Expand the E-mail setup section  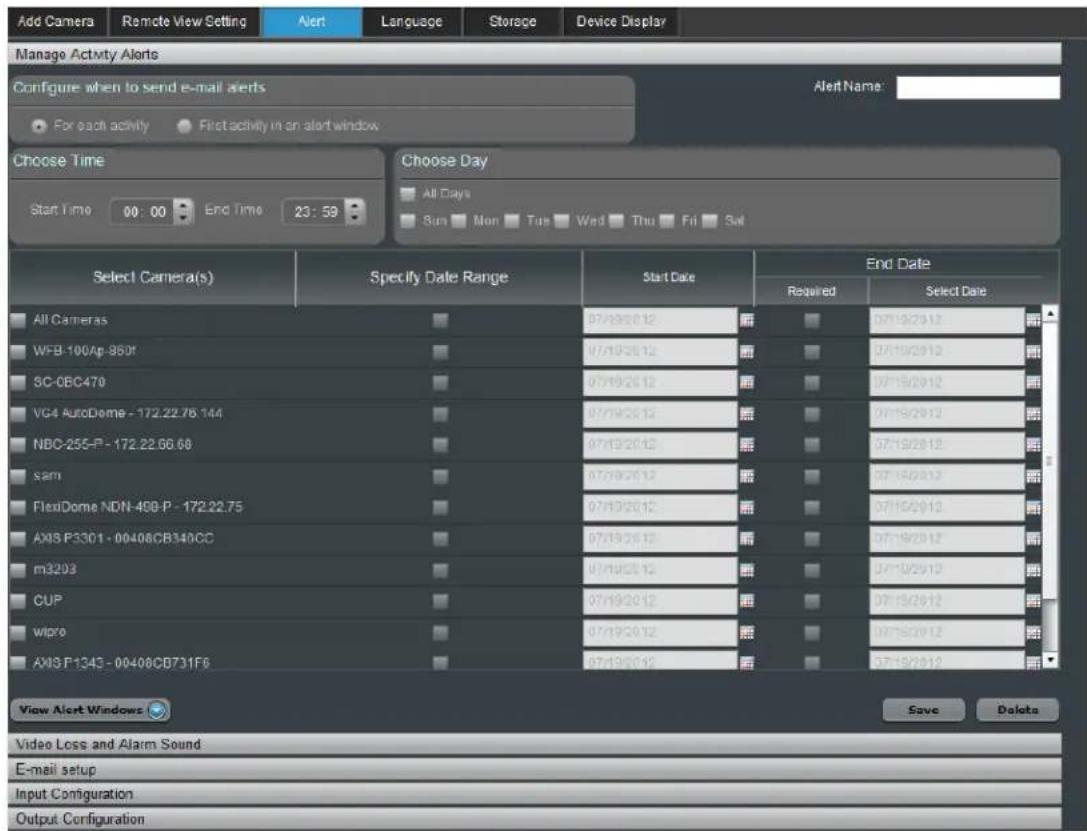(534, 769)
